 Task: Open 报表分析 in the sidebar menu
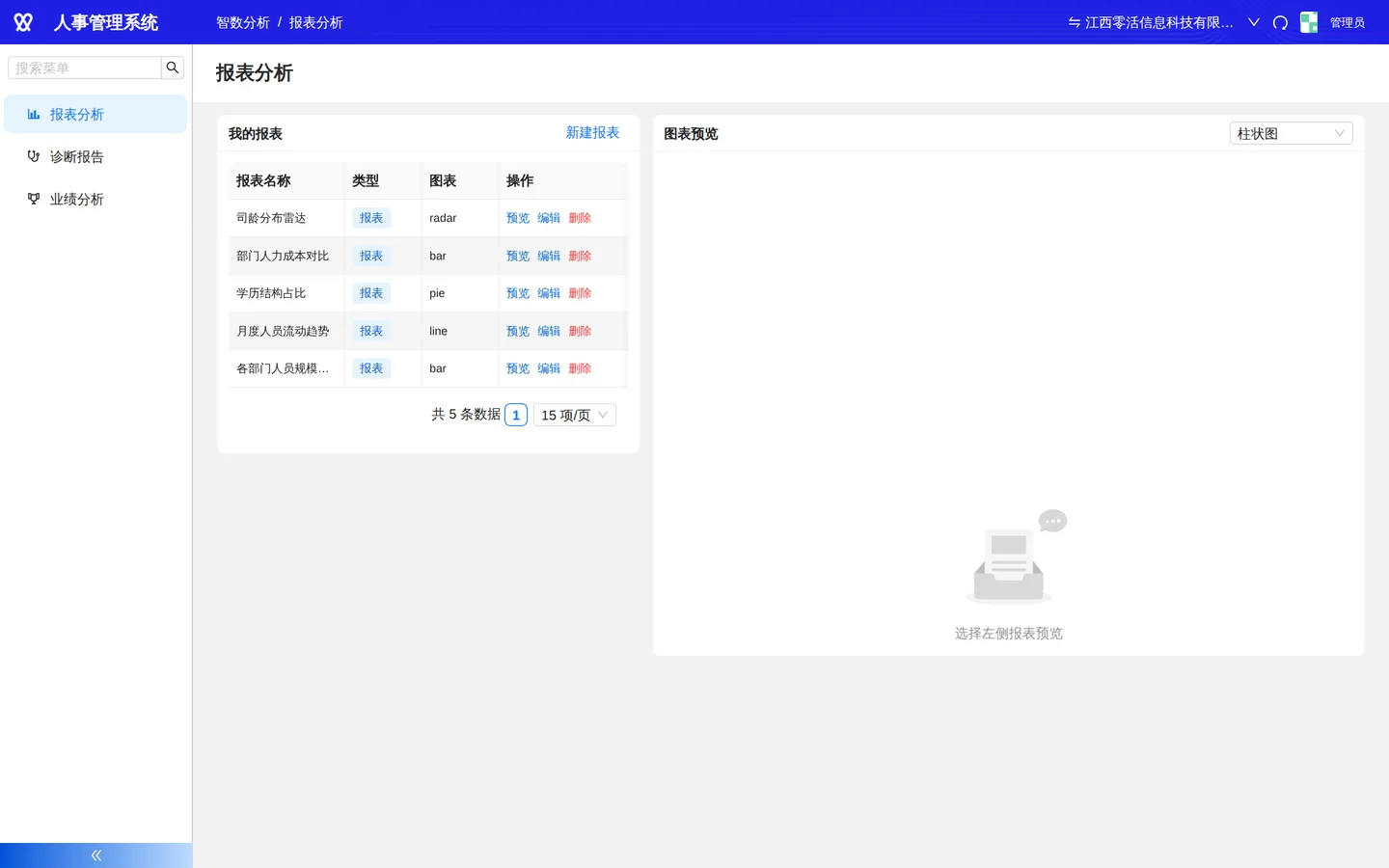point(95,114)
